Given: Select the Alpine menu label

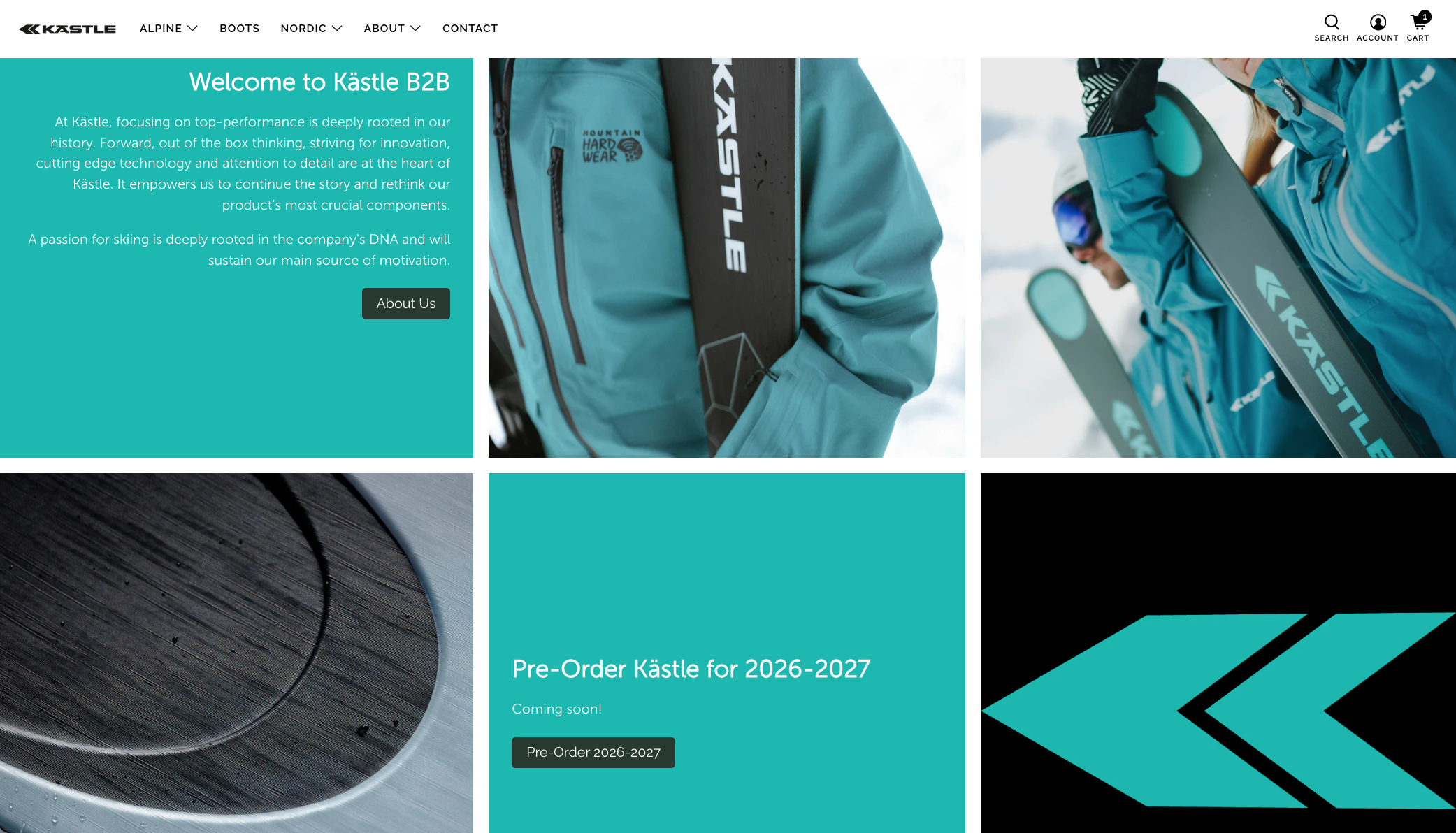Looking at the screenshot, I should pos(161,29).
